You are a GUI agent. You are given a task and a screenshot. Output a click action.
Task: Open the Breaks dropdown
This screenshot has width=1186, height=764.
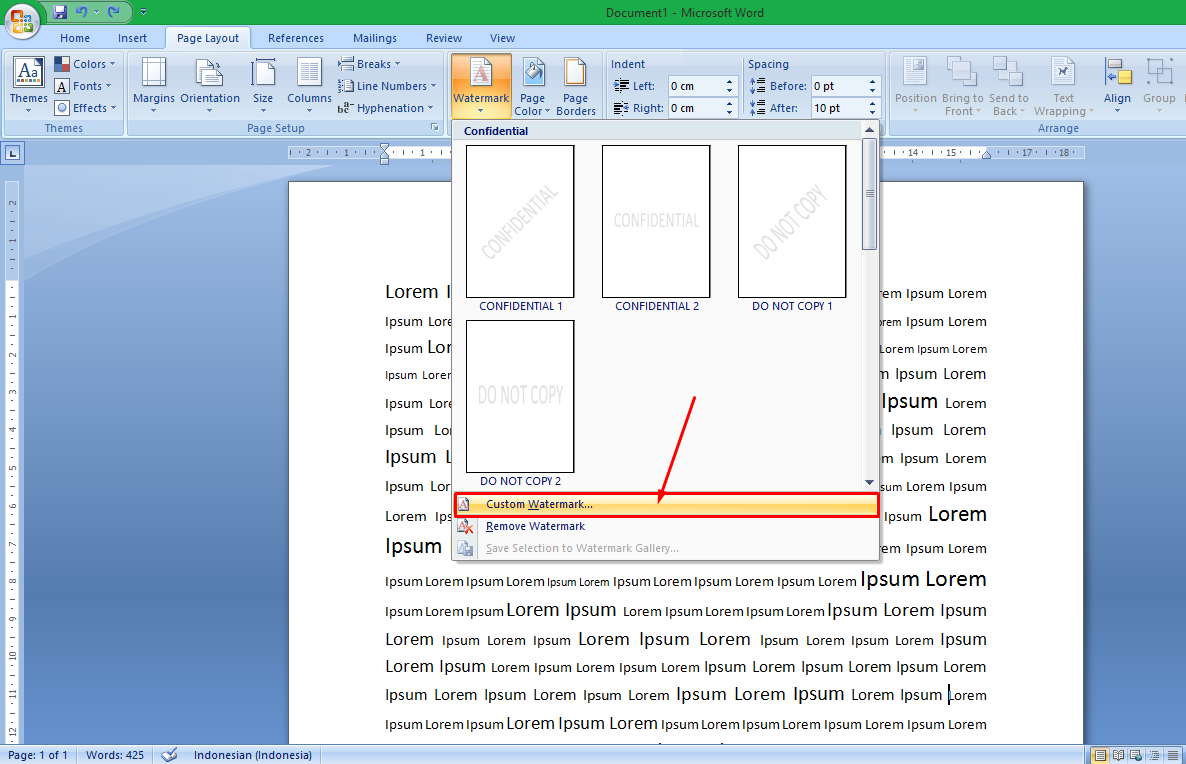369,64
